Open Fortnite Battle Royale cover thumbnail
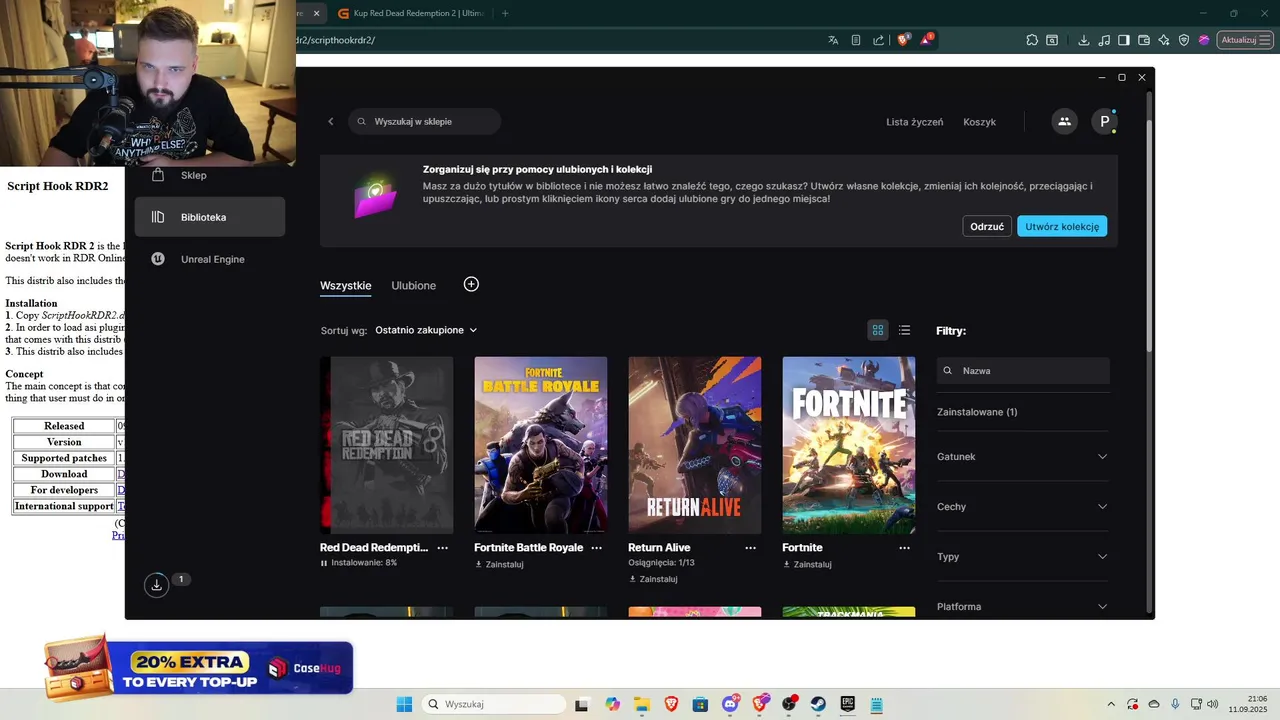The image size is (1280, 720). click(x=541, y=445)
